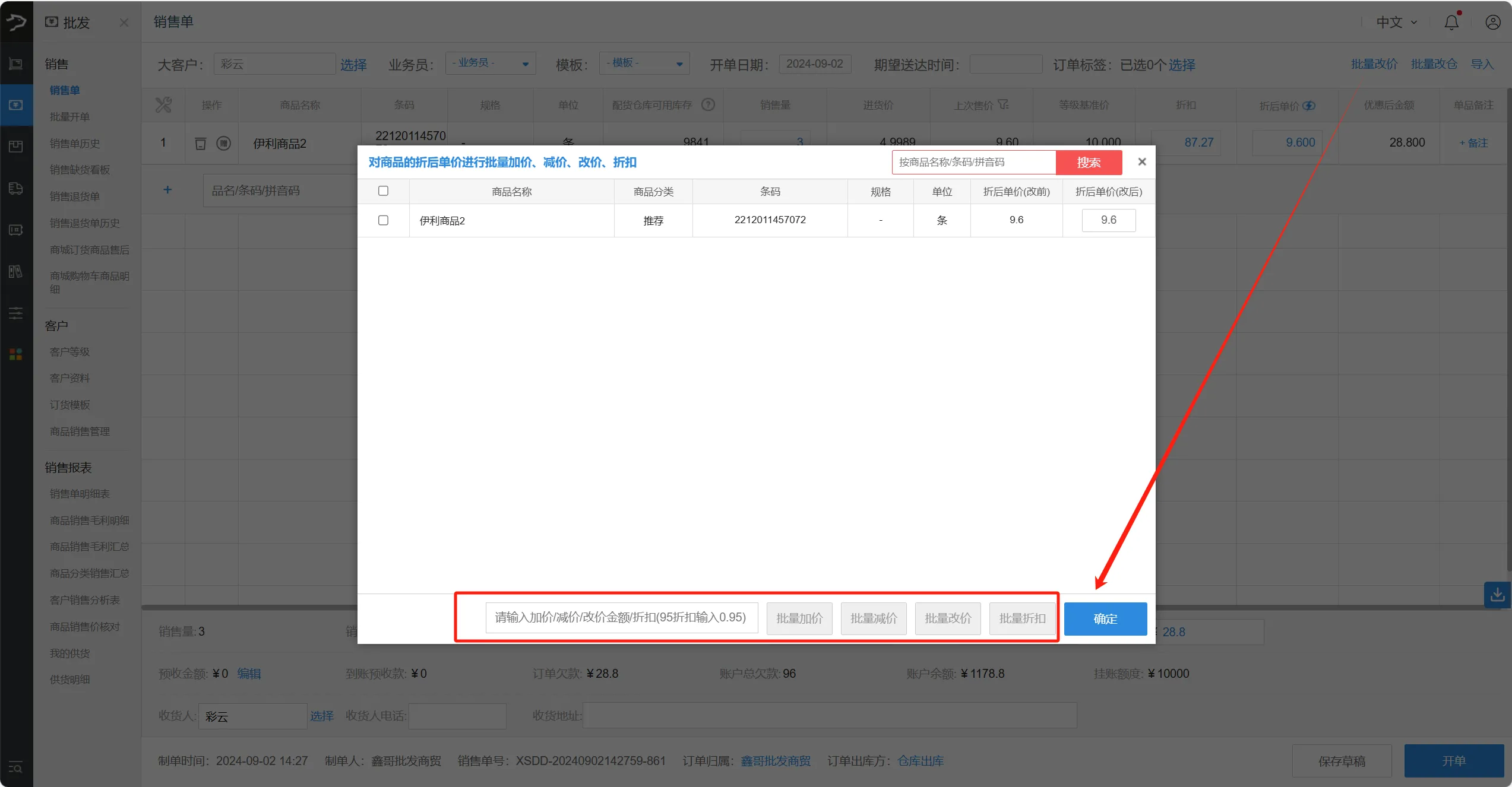
Task: Check the checkbox for 伊利商品2 in the dialog
Action: coord(383,220)
